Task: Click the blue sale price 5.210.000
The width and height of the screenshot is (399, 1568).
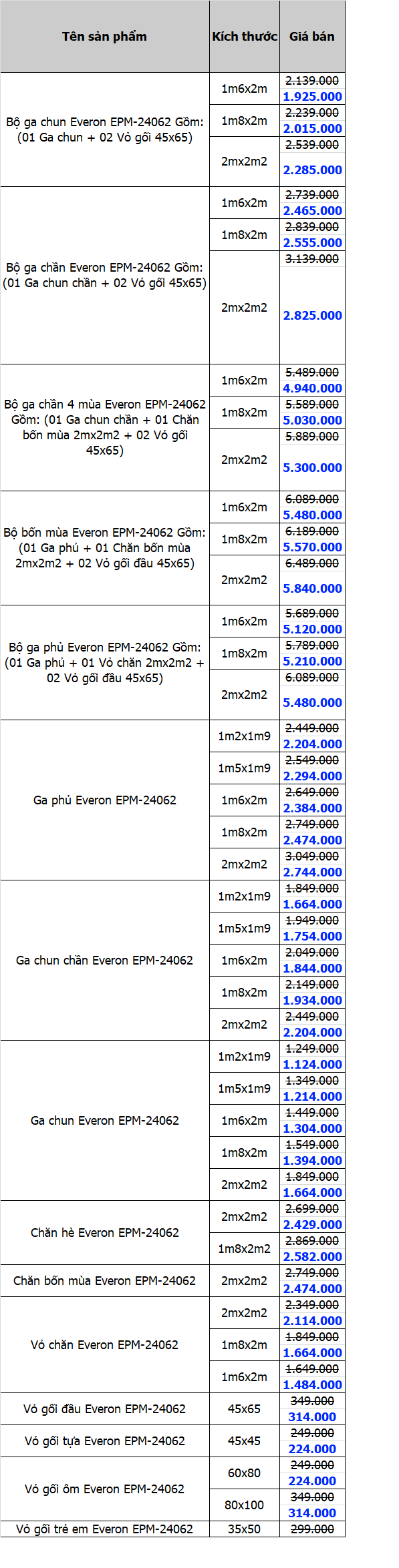Action: 312,661
